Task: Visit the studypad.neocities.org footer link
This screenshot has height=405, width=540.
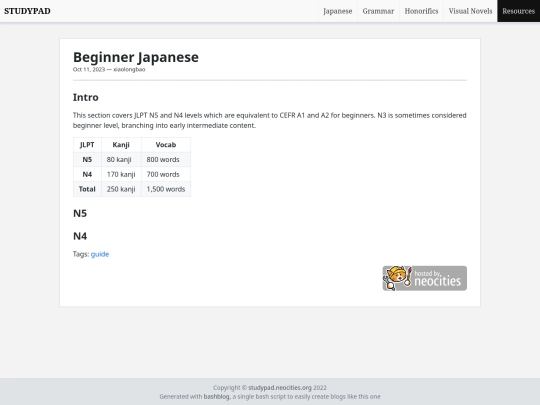Action: click(280, 388)
